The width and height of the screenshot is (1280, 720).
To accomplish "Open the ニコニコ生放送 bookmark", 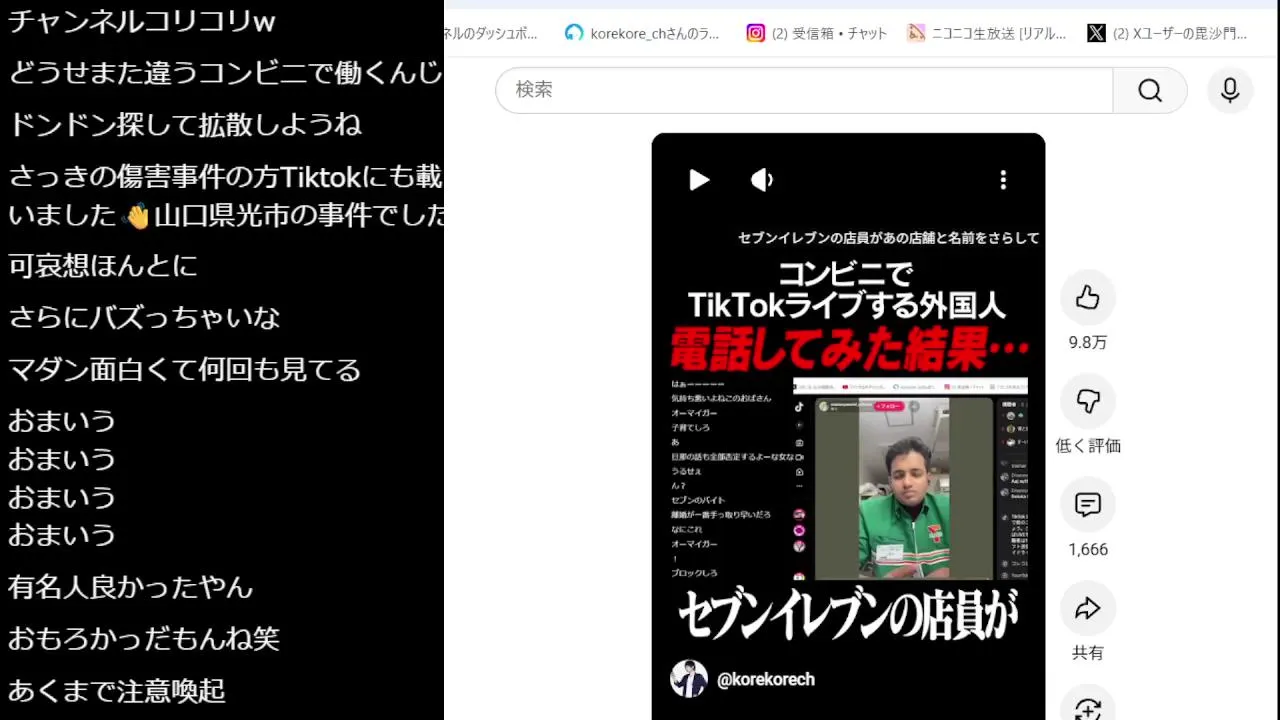I will point(986,33).
